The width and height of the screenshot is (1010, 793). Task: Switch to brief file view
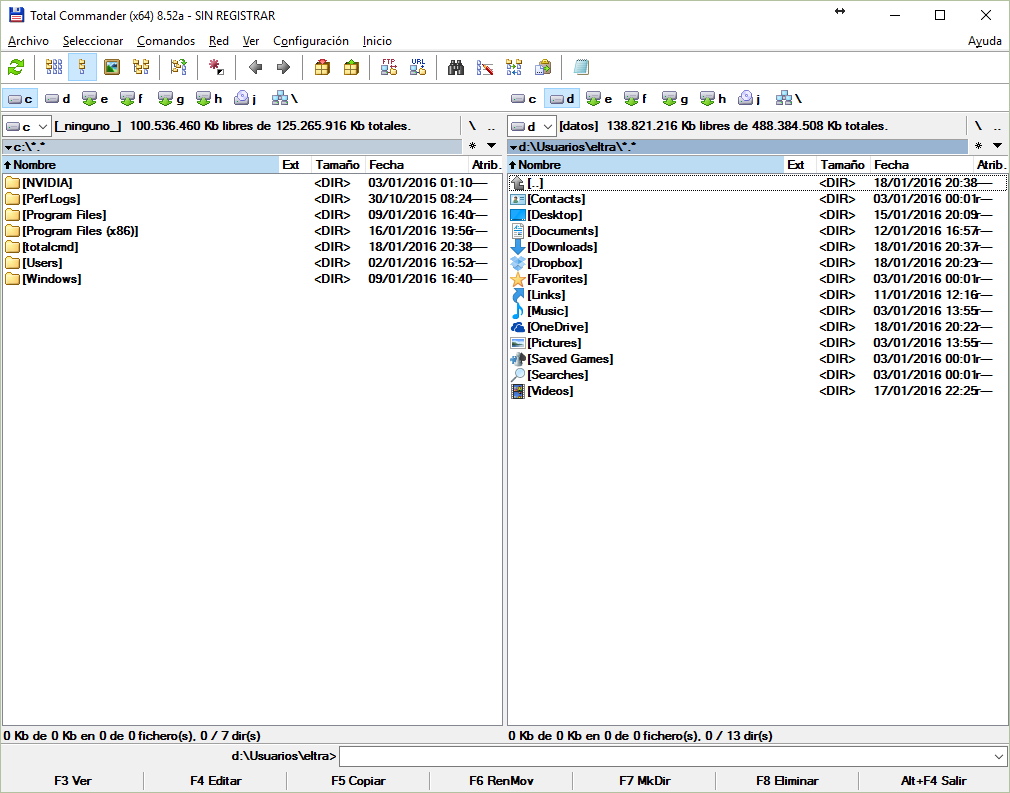(x=53, y=67)
